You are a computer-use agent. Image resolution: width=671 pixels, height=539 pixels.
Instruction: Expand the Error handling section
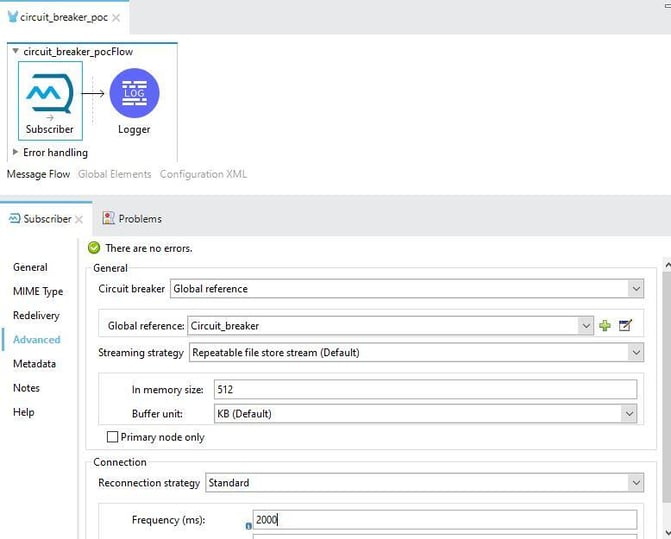pyautogui.click(x=15, y=151)
